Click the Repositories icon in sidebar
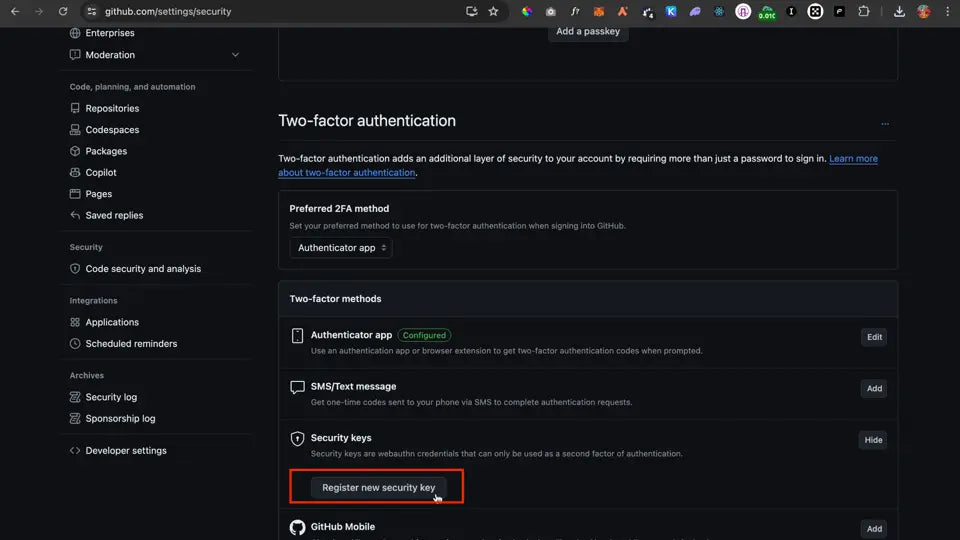This screenshot has height=540, width=960. 75,108
